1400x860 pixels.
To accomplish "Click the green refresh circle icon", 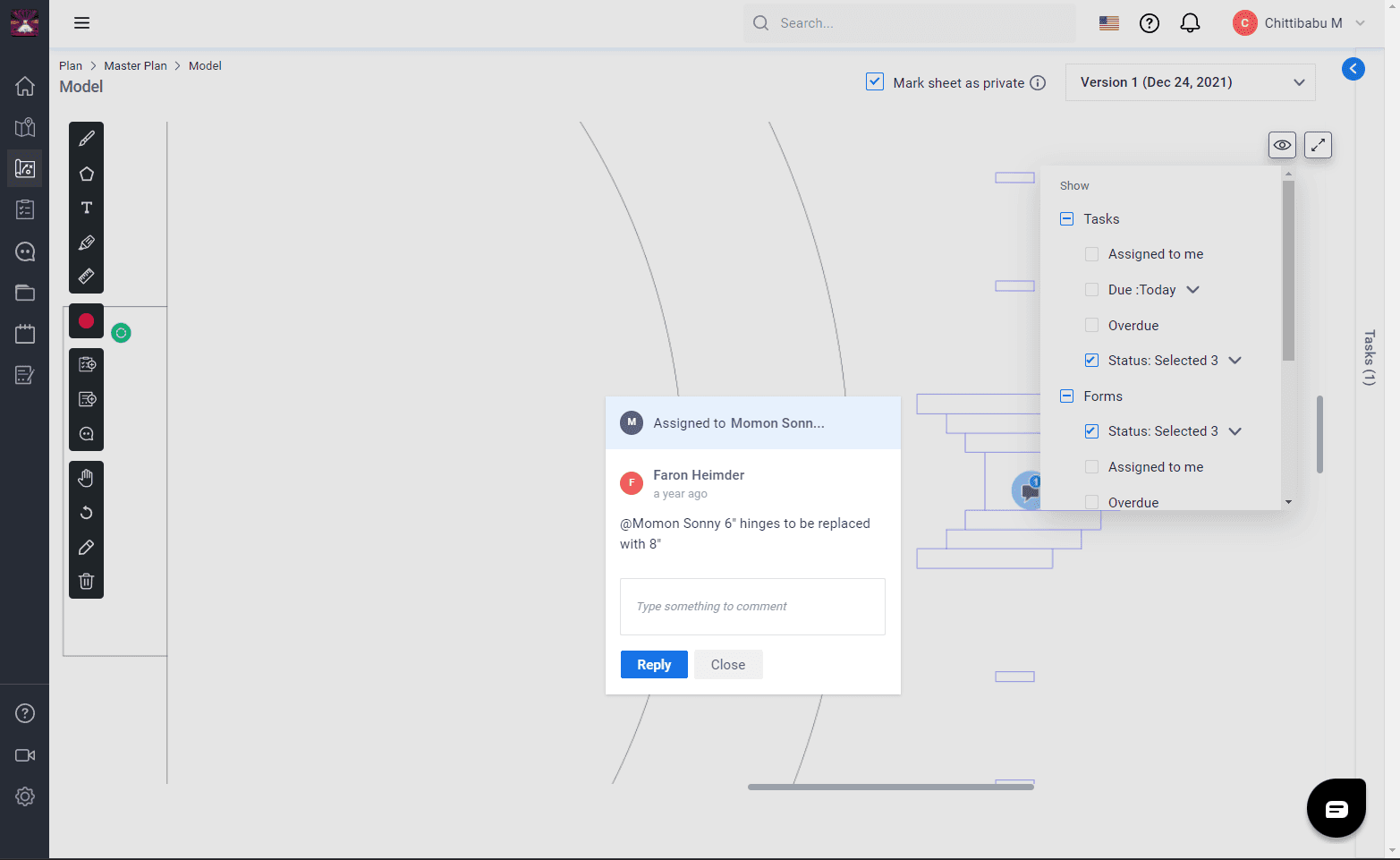I will click(122, 333).
